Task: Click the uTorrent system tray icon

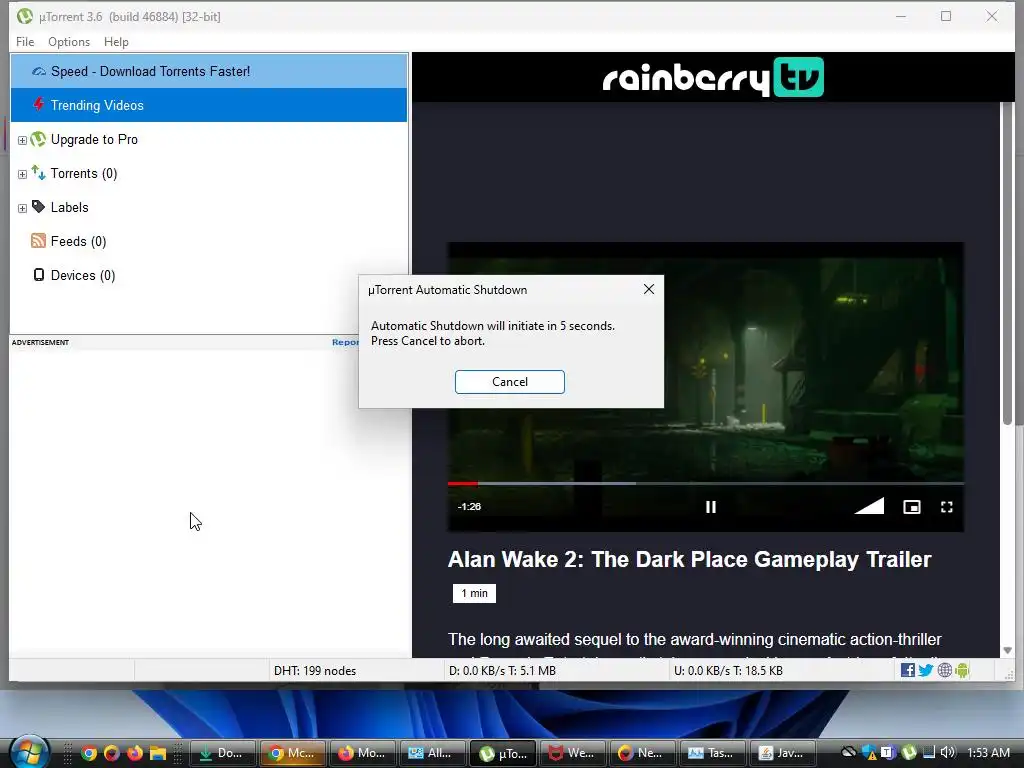Action: pyautogui.click(x=909, y=752)
